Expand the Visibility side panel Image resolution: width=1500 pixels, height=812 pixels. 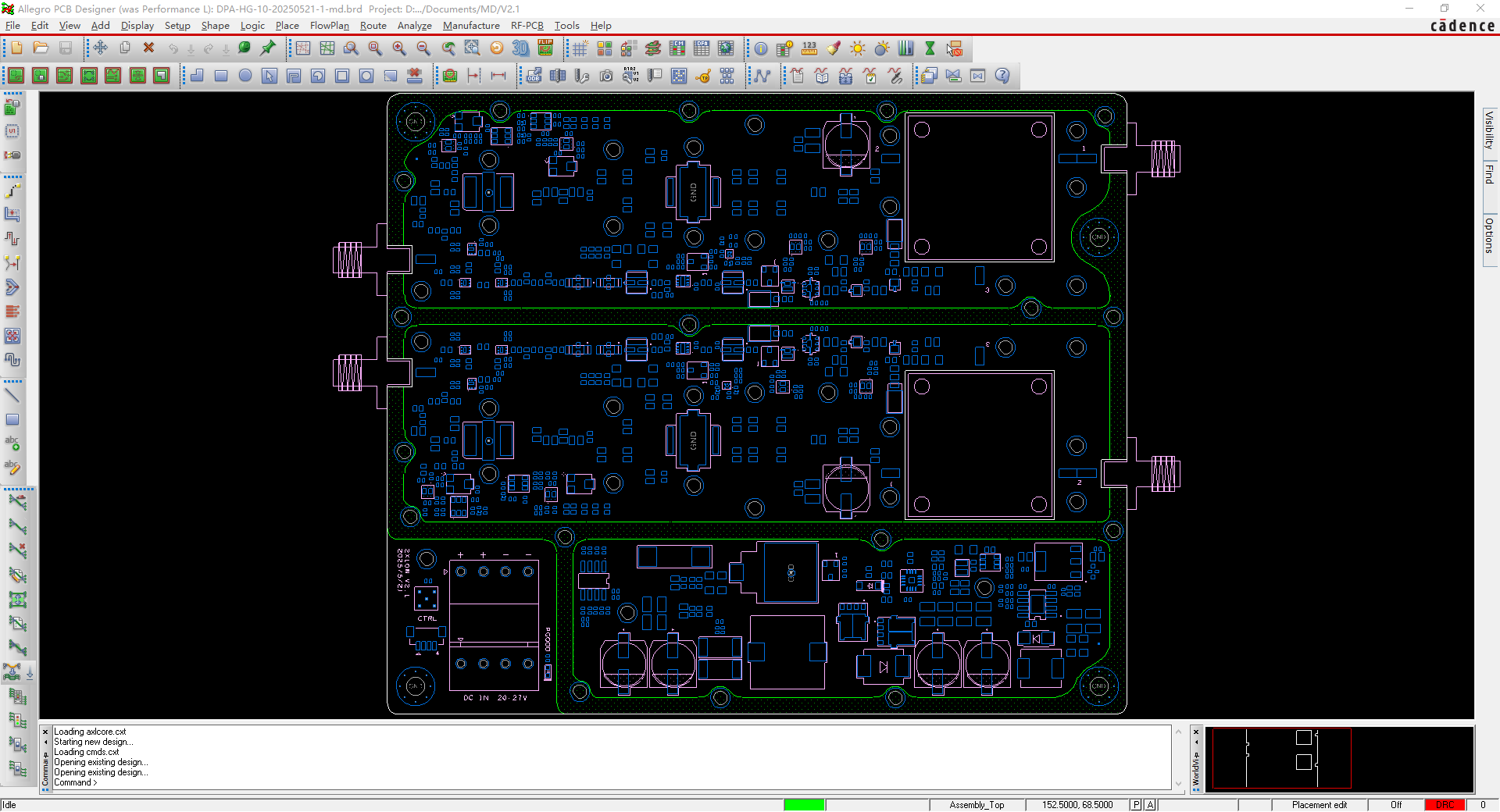coord(1489,130)
